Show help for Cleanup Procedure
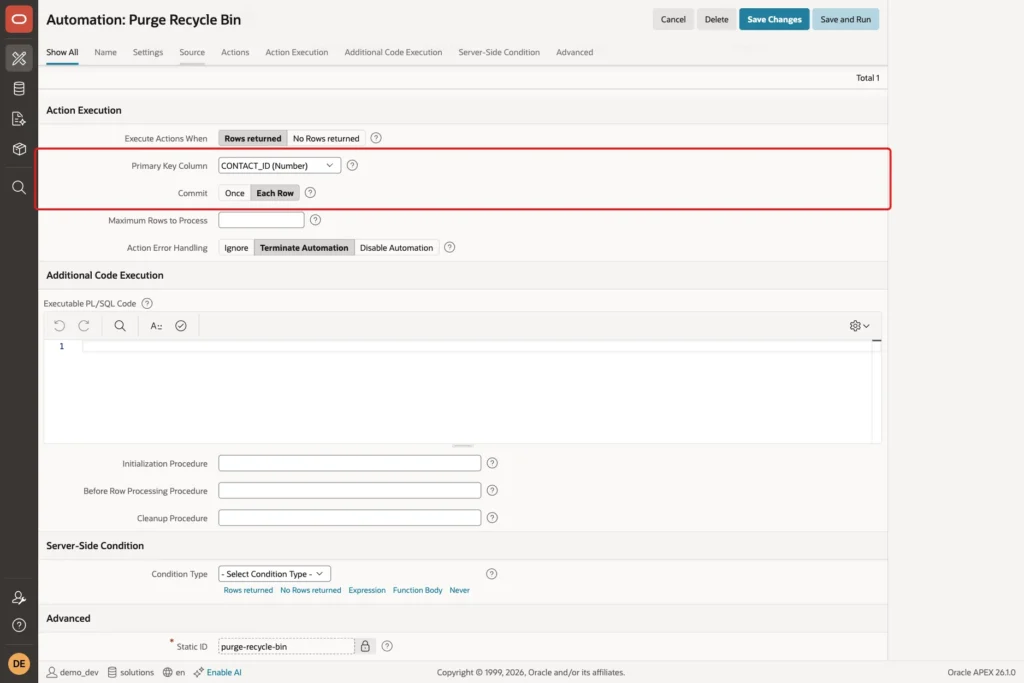1024x683 pixels. coord(492,518)
